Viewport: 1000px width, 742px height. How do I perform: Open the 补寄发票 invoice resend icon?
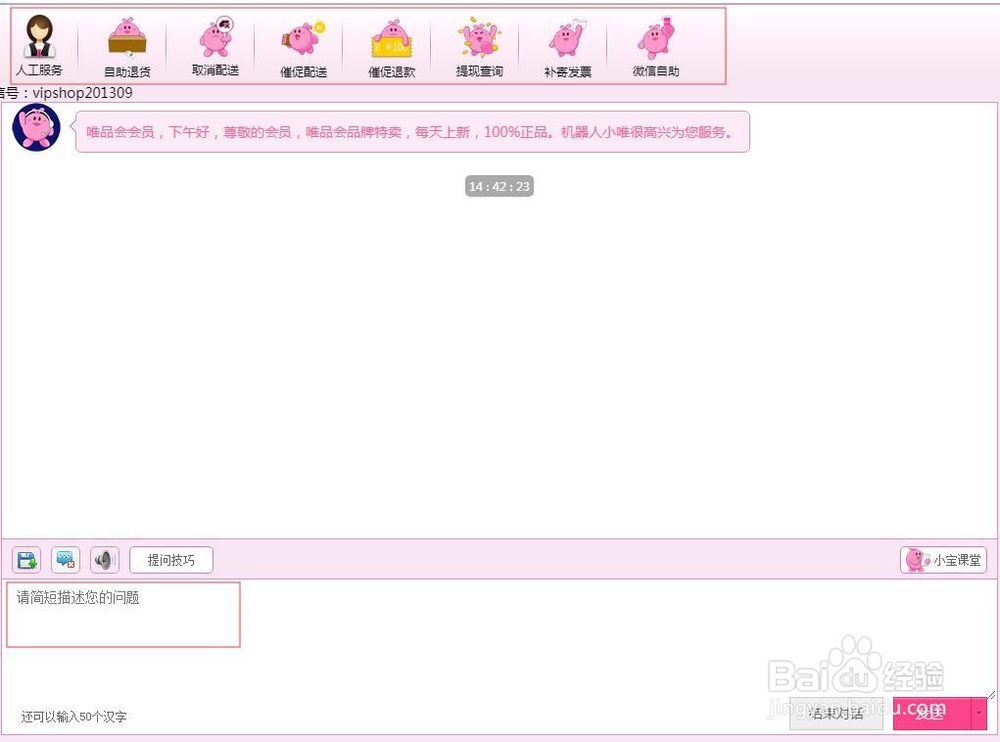tap(568, 48)
